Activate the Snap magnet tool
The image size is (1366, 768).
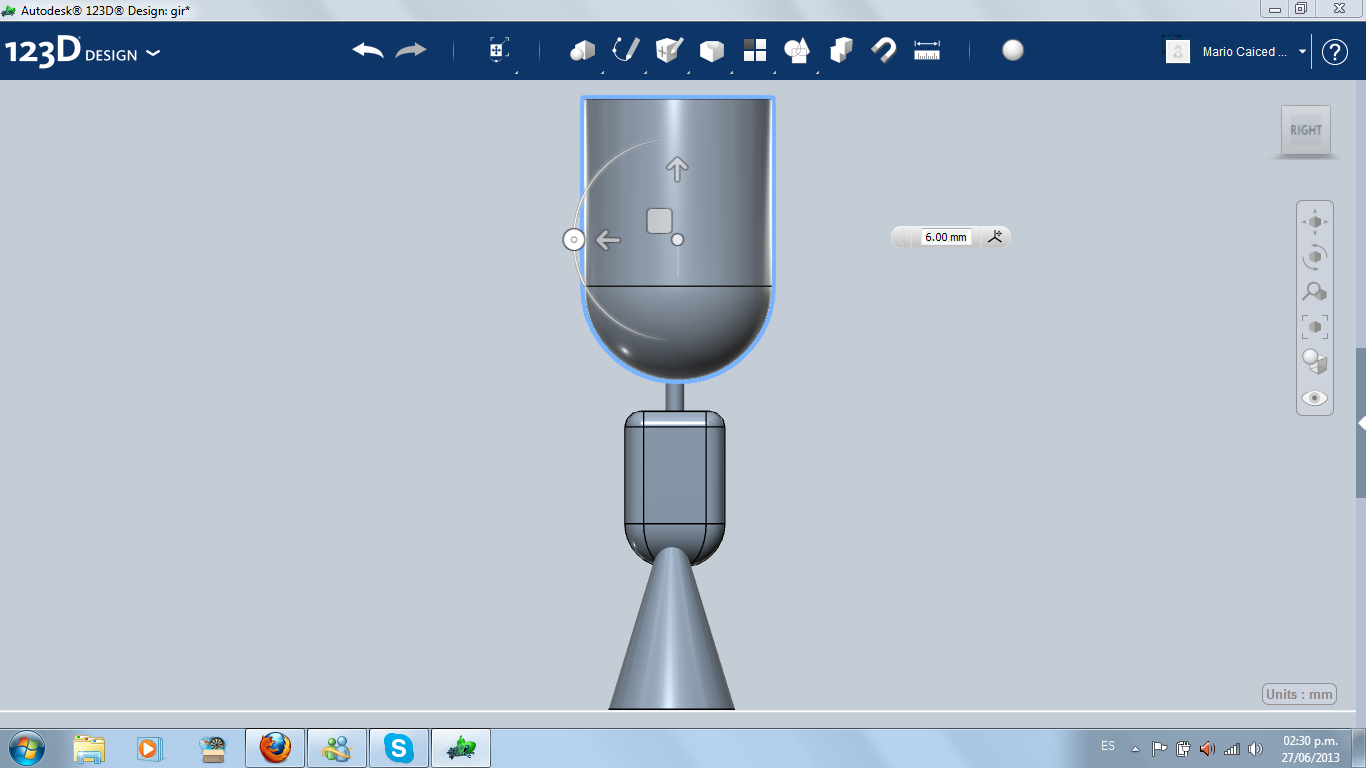[884, 50]
